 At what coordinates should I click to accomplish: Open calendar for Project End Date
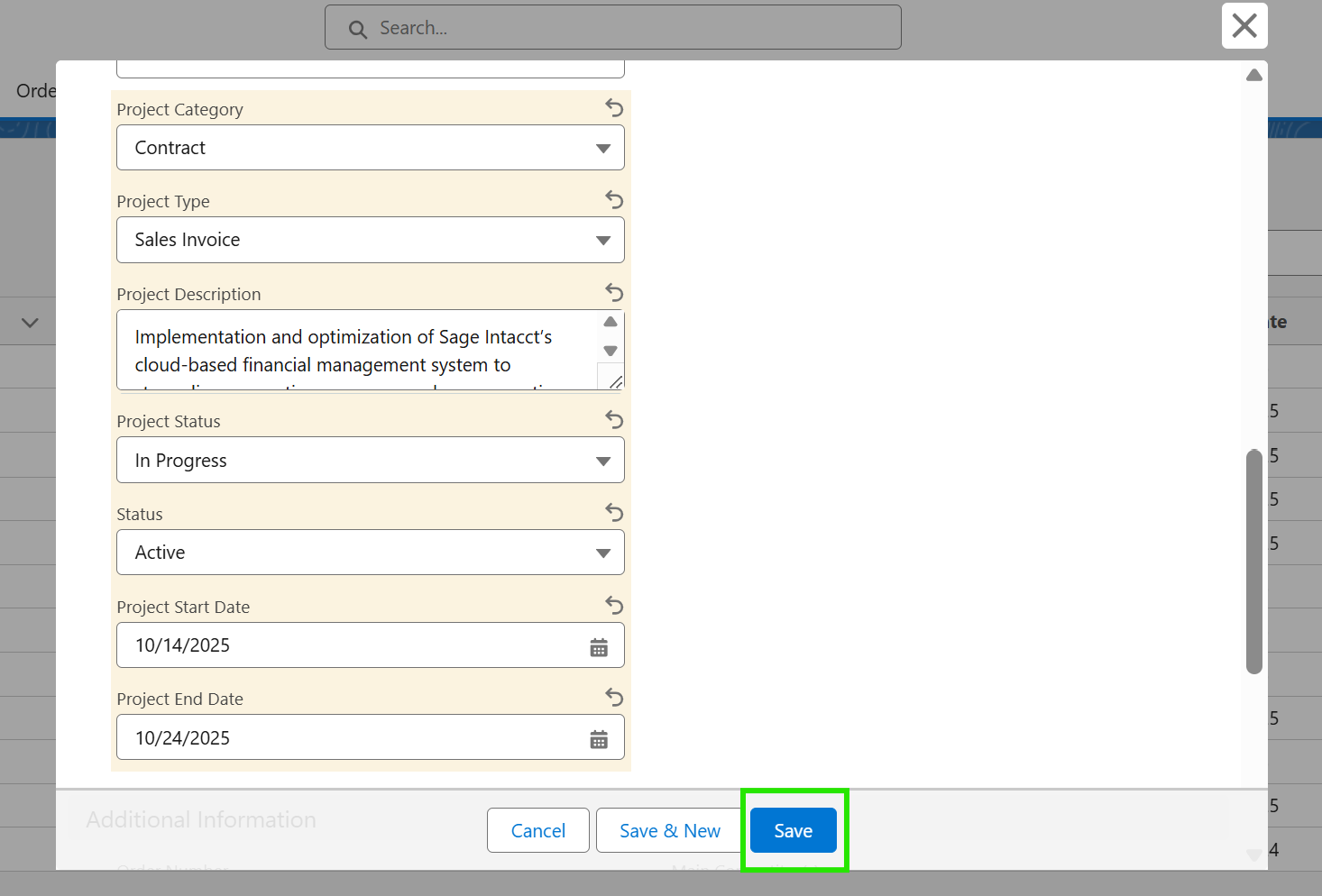click(x=599, y=740)
